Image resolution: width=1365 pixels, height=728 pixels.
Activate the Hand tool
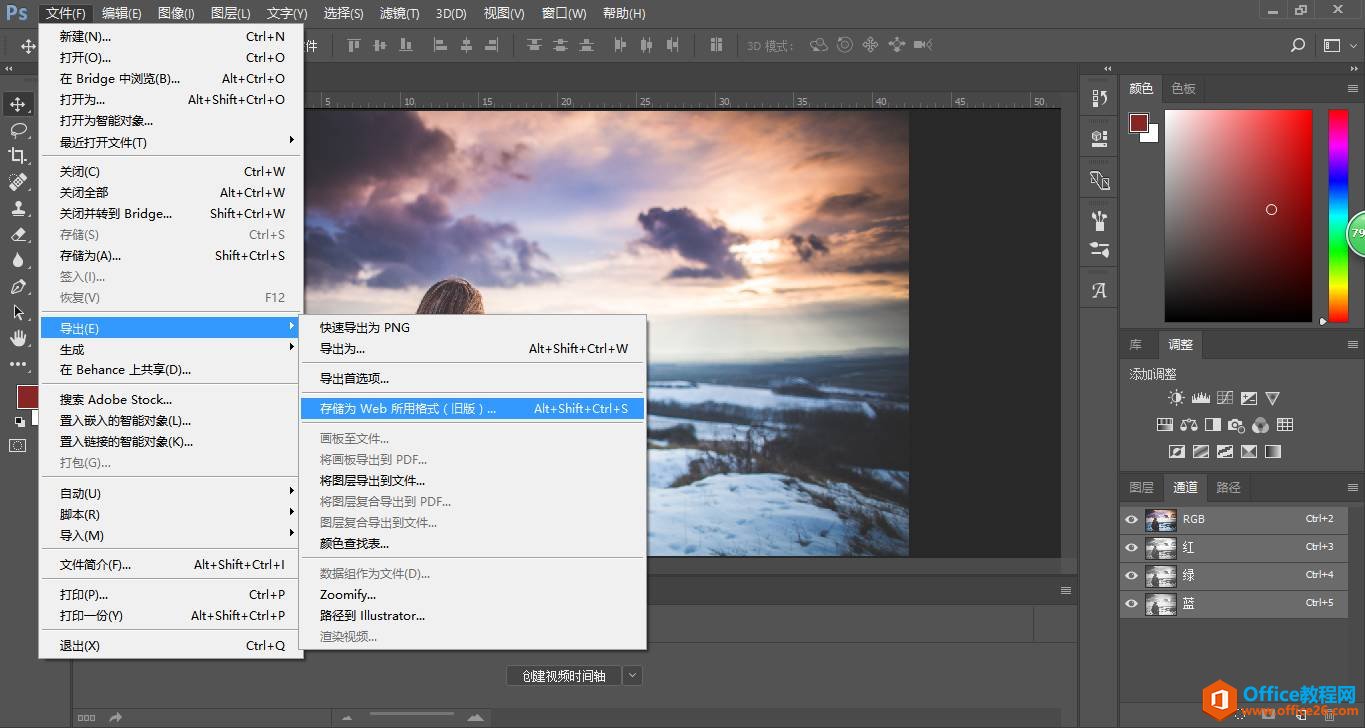[18, 338]
